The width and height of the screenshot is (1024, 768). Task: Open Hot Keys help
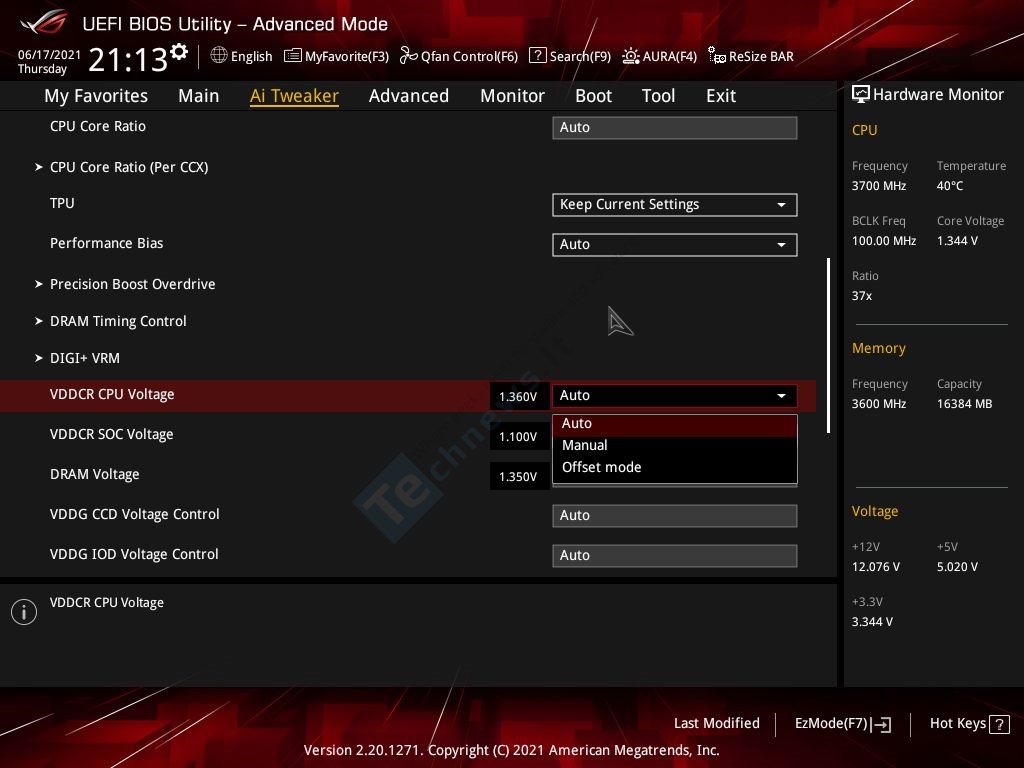(x=969, y=724)
